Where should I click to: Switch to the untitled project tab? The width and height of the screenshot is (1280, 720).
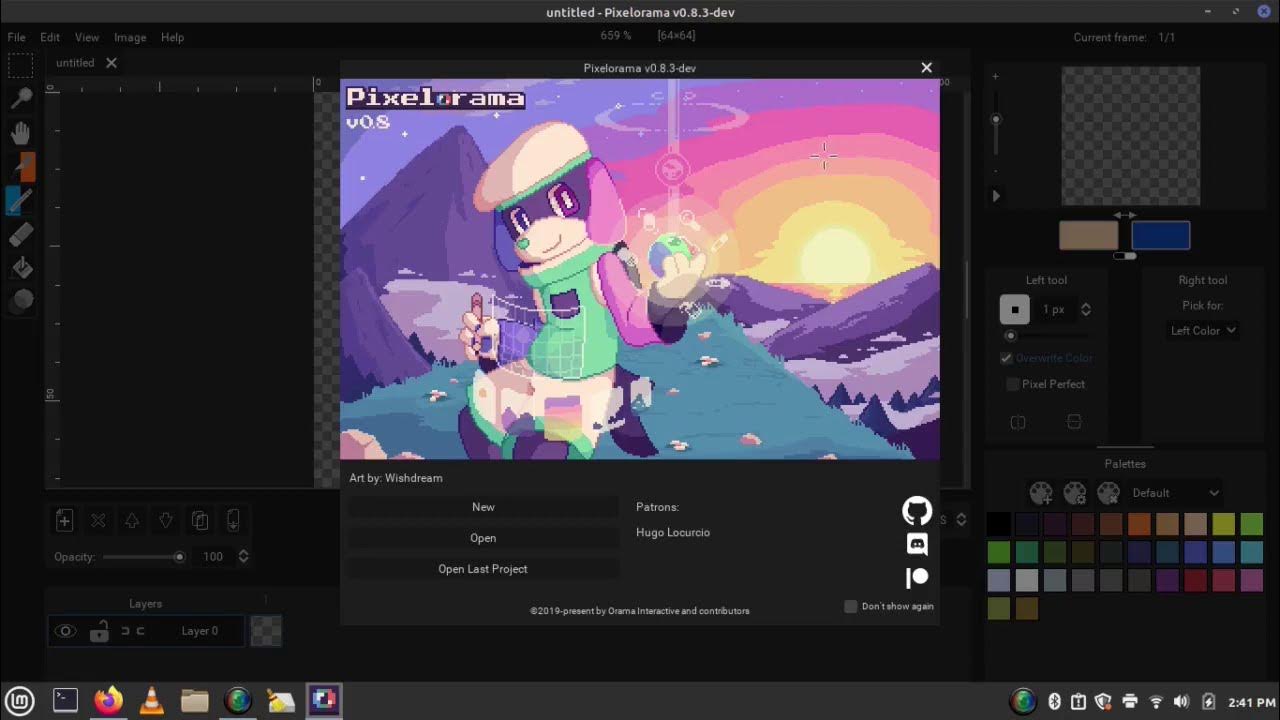click(x=75, y=63)
